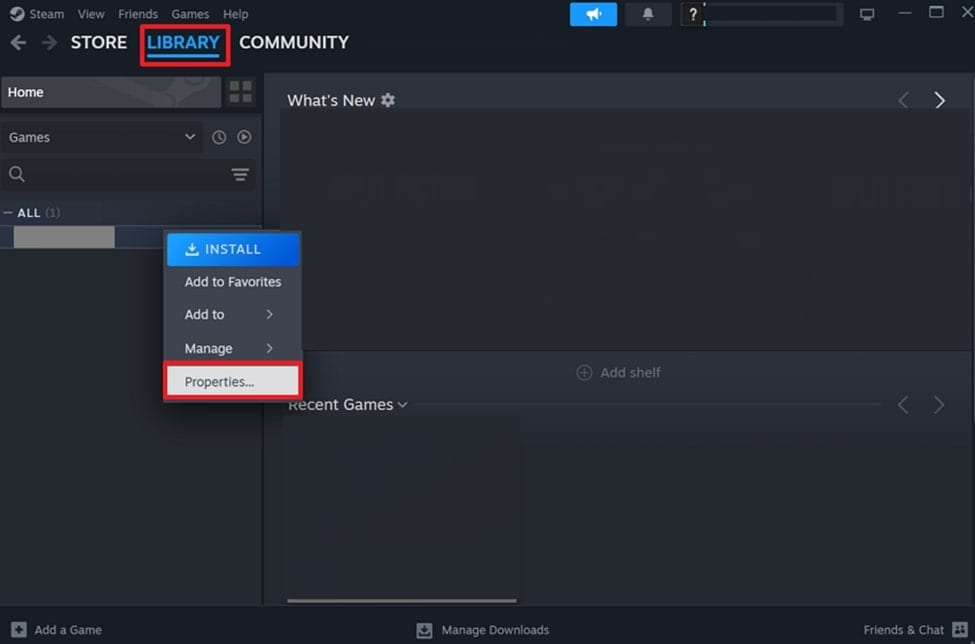Open Friends & Chat people icon

[960, 630]
